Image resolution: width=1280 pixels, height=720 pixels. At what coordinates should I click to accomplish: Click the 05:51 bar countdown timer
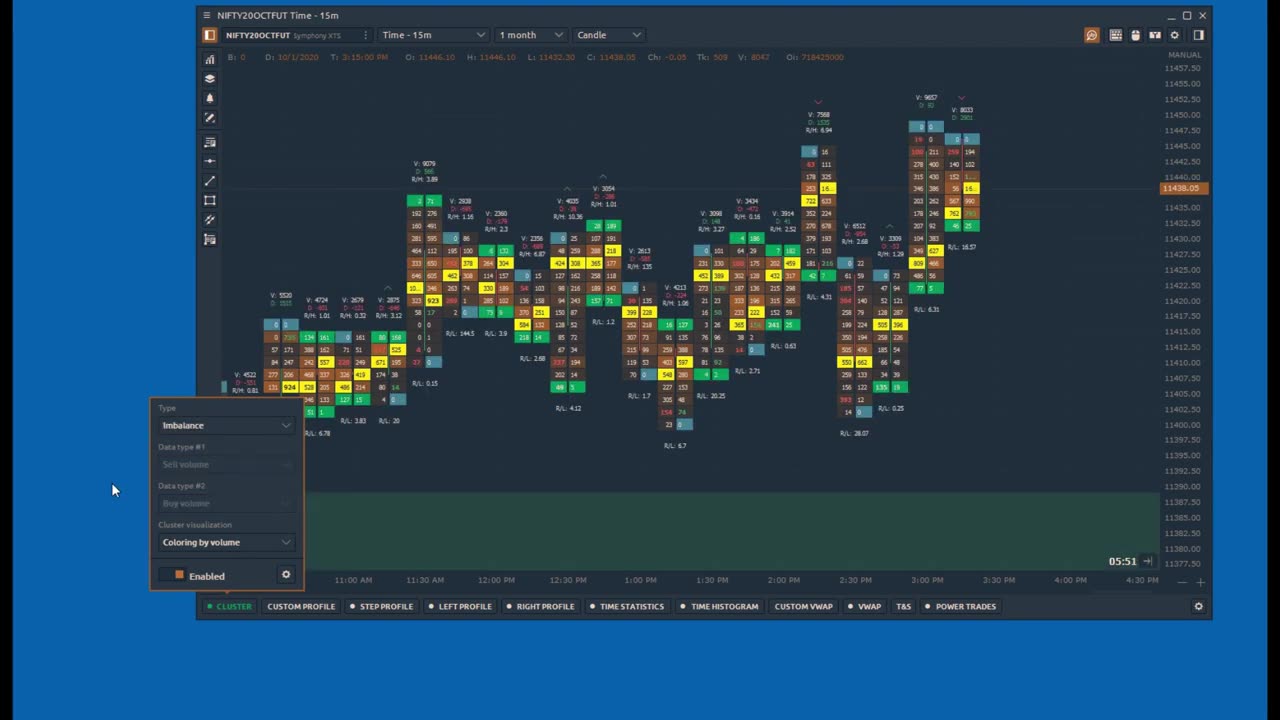[1122, 561]
